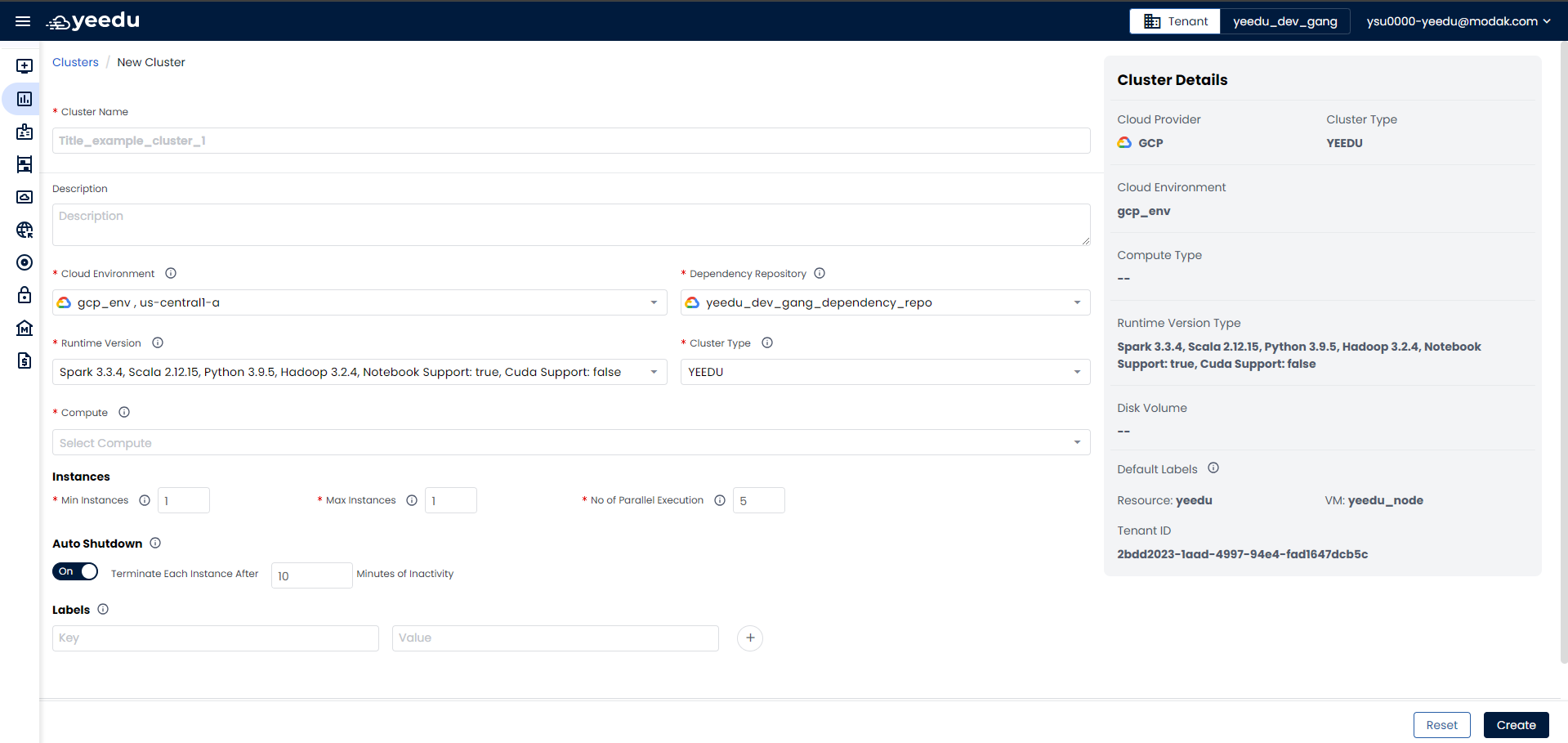Show info for Auto Shutdown
1568x743 pixels.
(x=155, y=543)
